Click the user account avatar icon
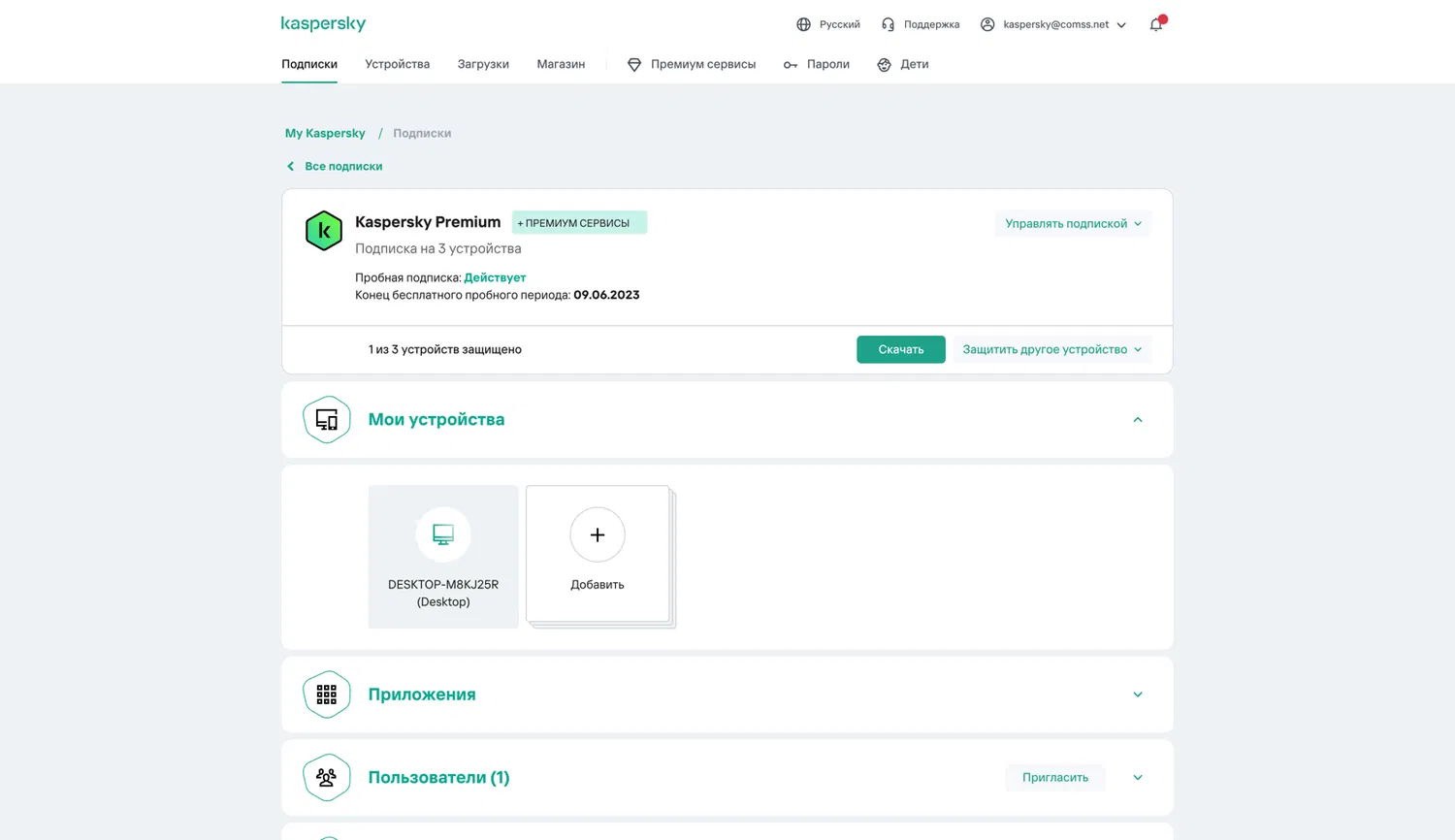This screenshot has height=840, width=1455. (x=987, y=24)
